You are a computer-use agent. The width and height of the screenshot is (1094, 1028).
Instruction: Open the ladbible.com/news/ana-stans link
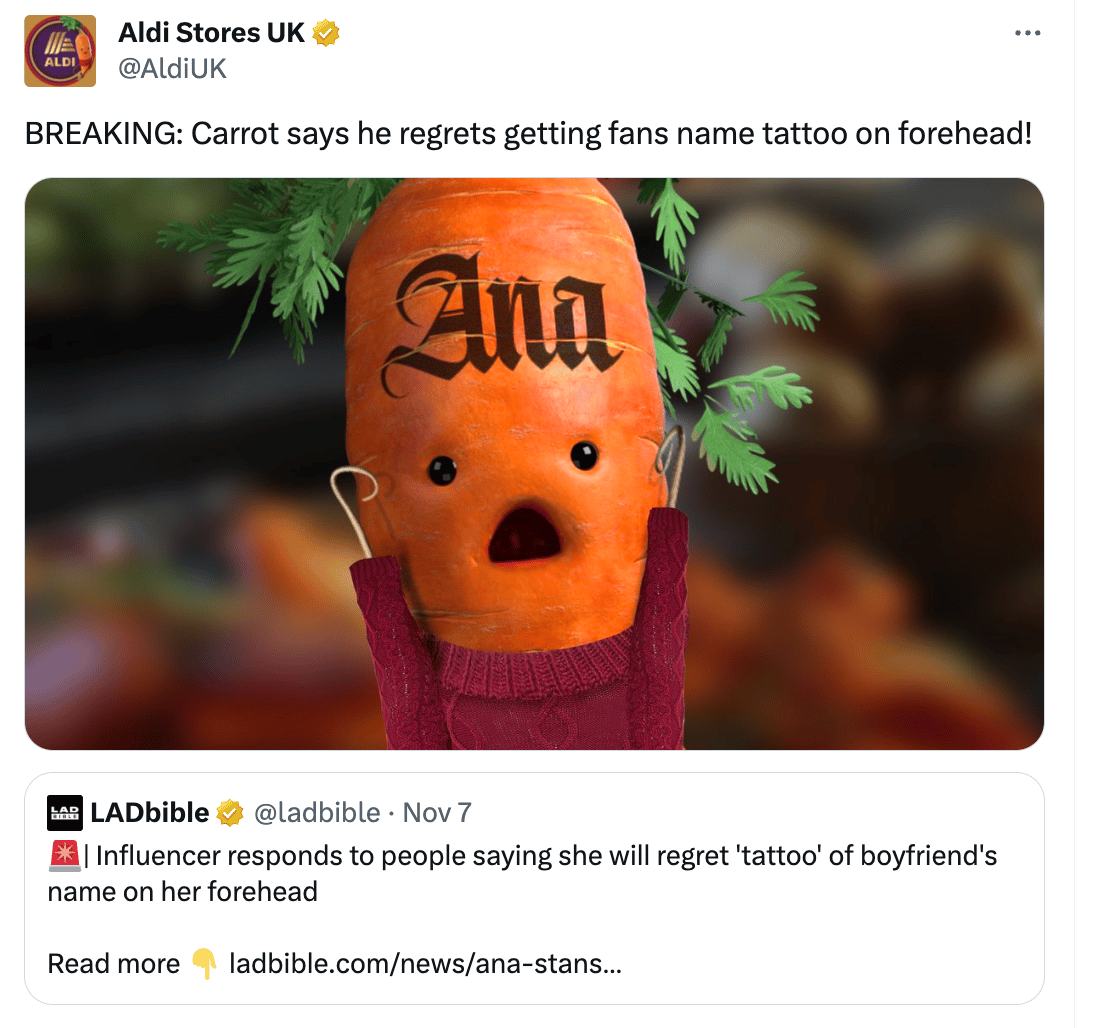pos(425,964)
